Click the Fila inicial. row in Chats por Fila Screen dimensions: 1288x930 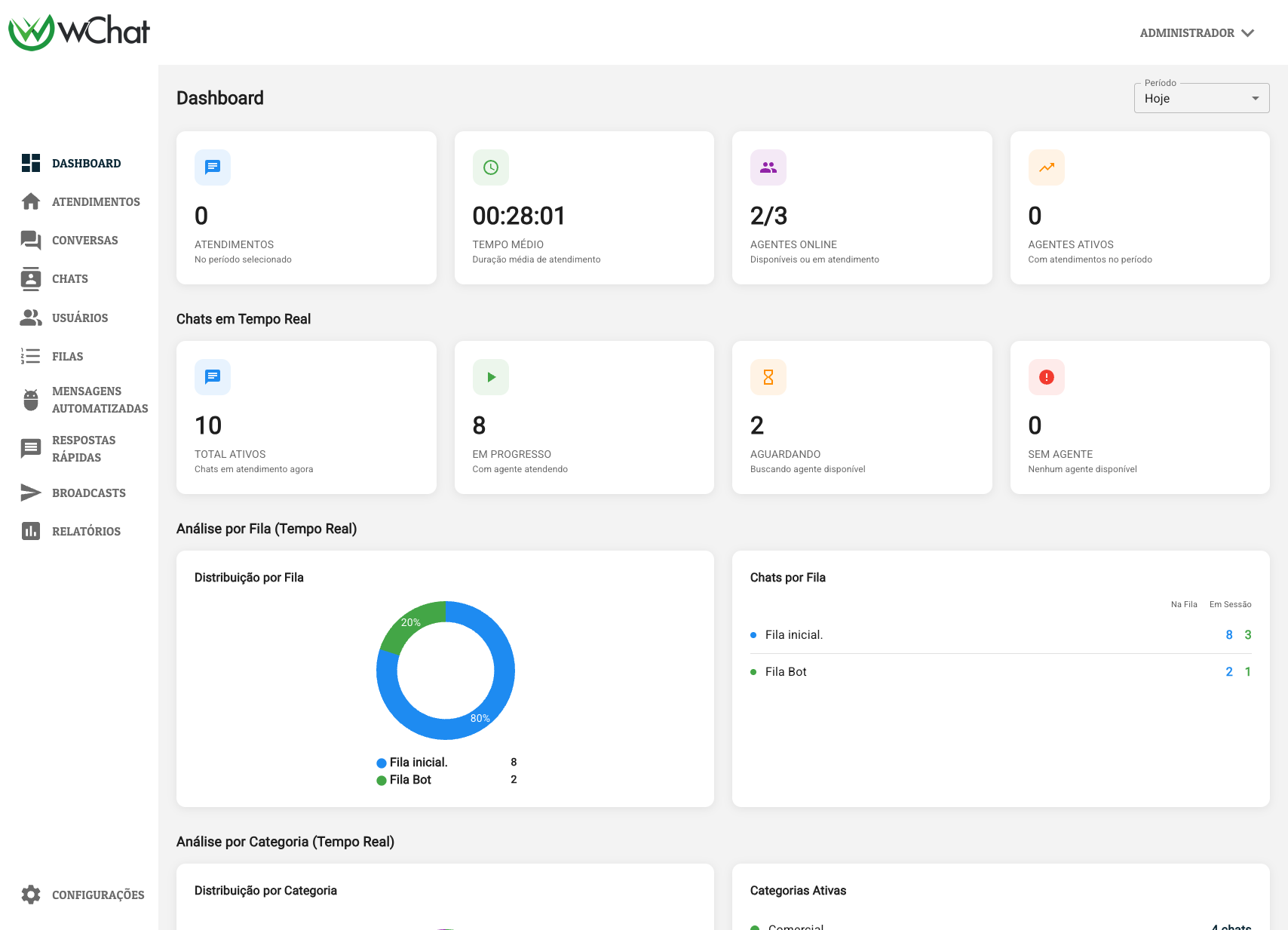(x=1001, y=635)
